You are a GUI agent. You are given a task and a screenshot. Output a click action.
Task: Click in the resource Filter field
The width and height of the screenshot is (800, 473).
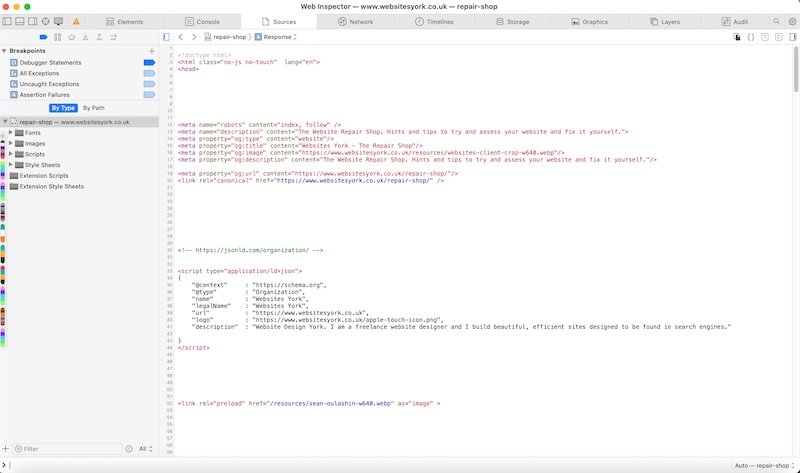click(x=67, y=449)
